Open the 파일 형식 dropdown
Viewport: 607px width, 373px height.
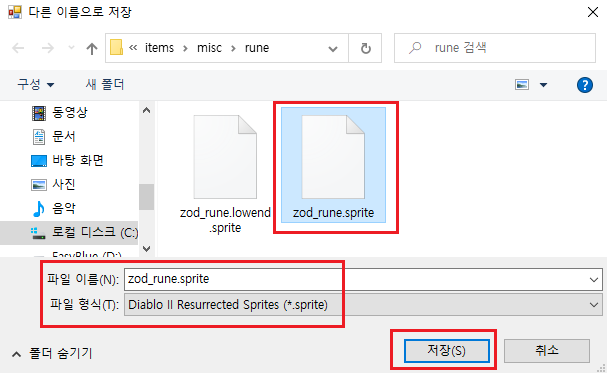pos(363,305)
